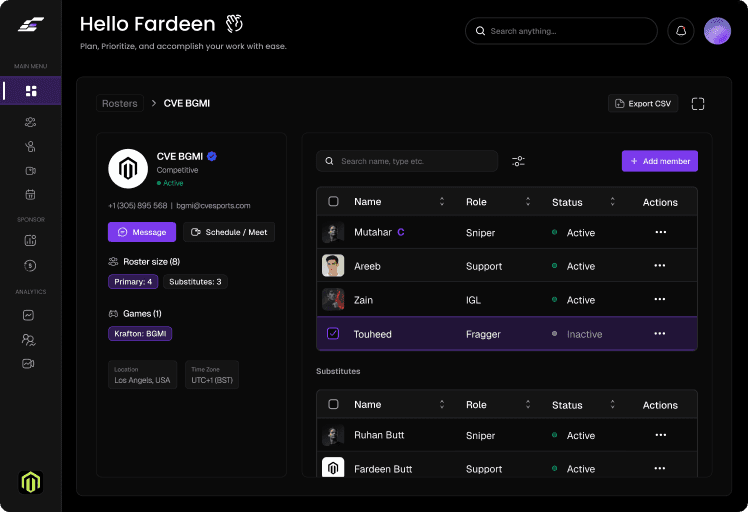The width and height of the screenshot is (748, 512).
Task: Click the verified badge next to CVE BGMI
Action: point(212,156)
